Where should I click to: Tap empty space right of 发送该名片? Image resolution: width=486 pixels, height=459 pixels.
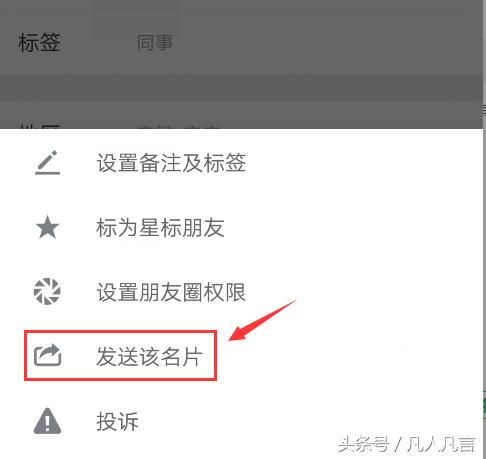[x=350, y=356]
